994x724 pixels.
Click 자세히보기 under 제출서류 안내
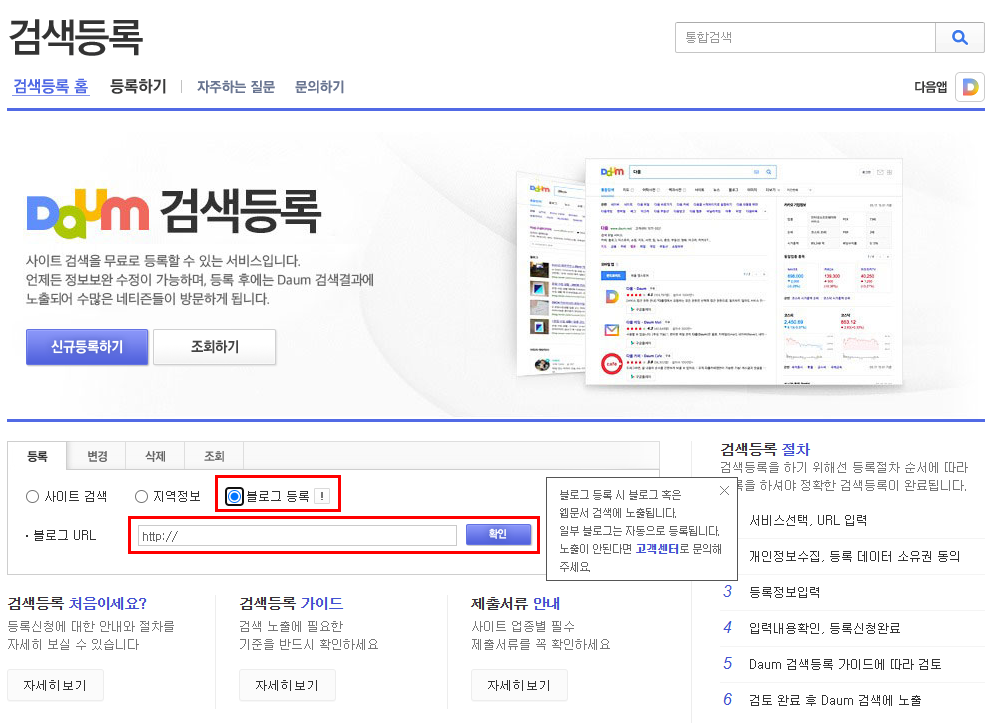click(x=519, y=685)
